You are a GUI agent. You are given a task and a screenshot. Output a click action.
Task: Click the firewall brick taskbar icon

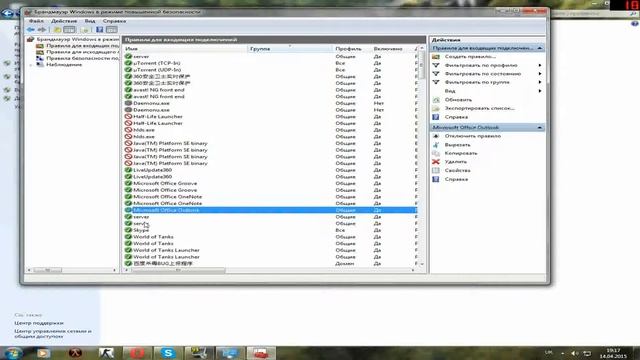[x=261, y=353]
